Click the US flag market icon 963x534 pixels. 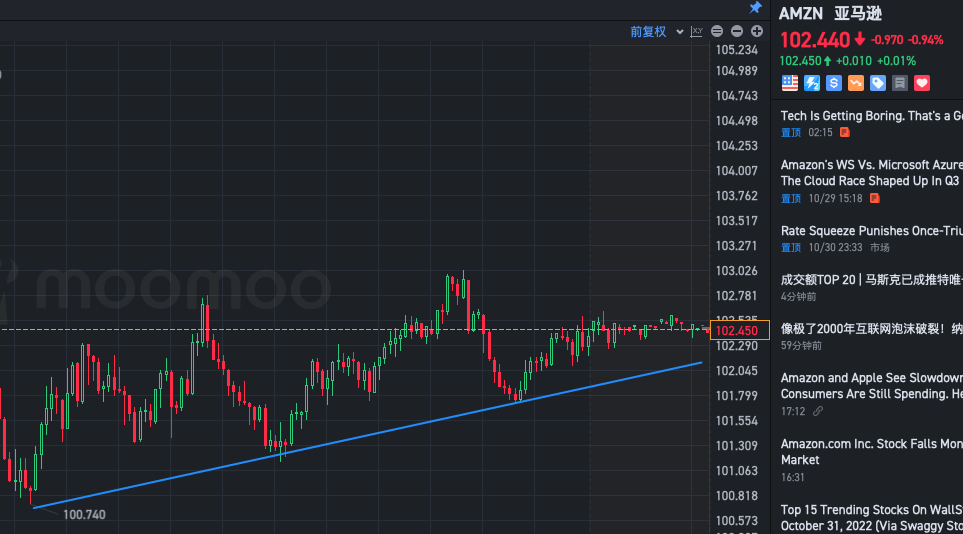tap(790, 83)
